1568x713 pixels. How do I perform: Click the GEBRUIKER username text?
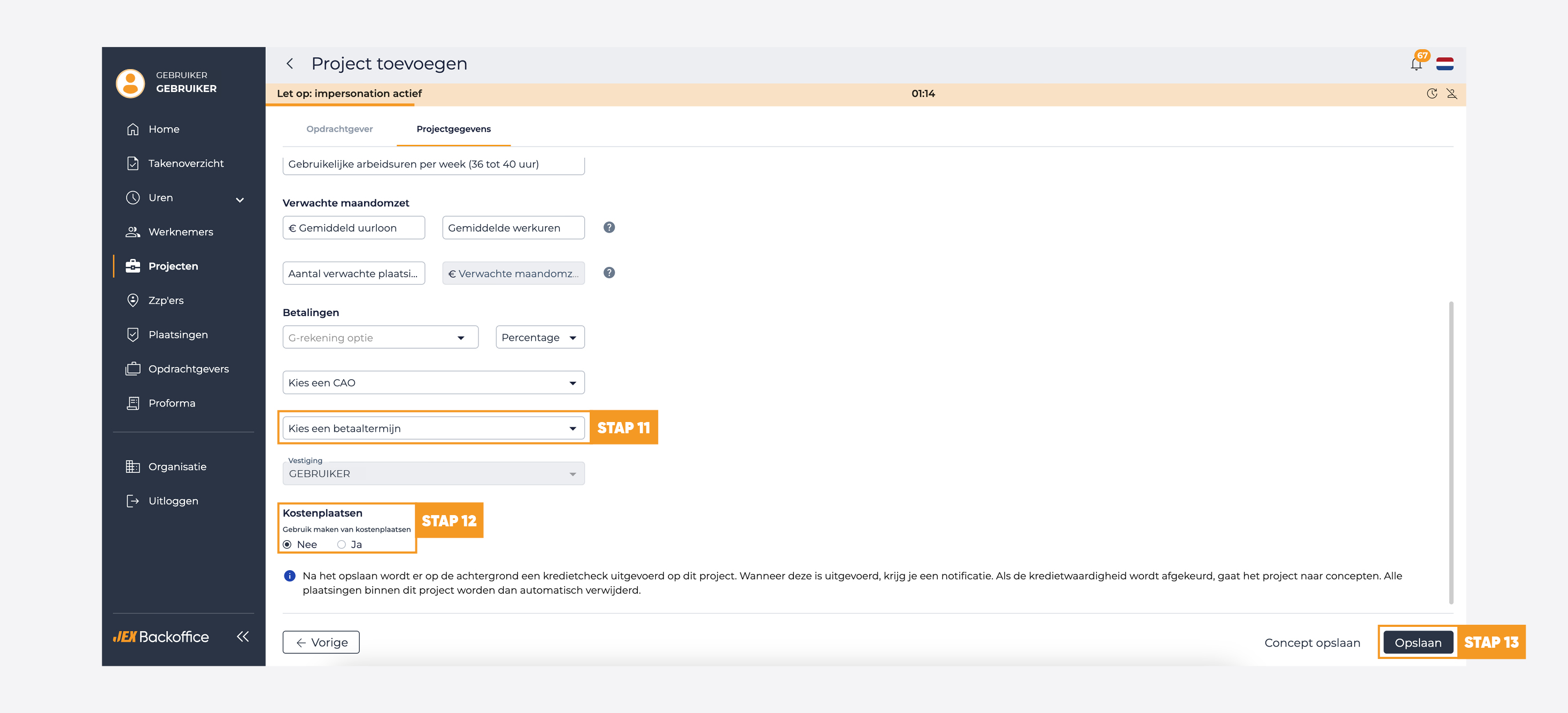(186, 89)
